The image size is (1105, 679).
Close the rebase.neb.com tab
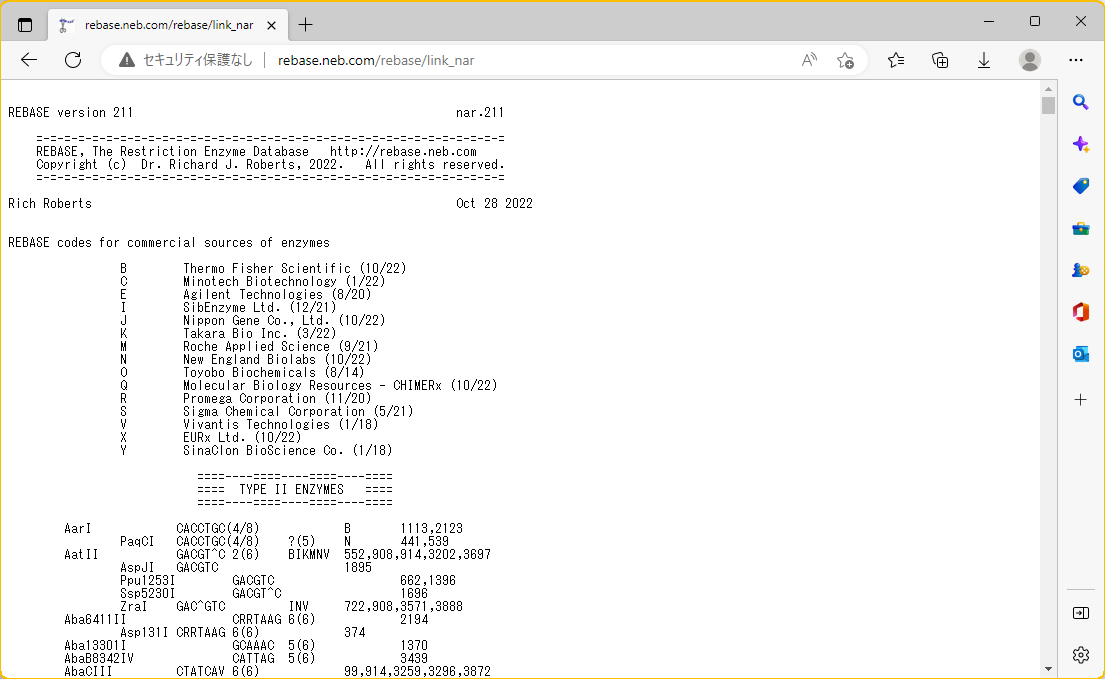pyautogui.click(x=271, y=25)
